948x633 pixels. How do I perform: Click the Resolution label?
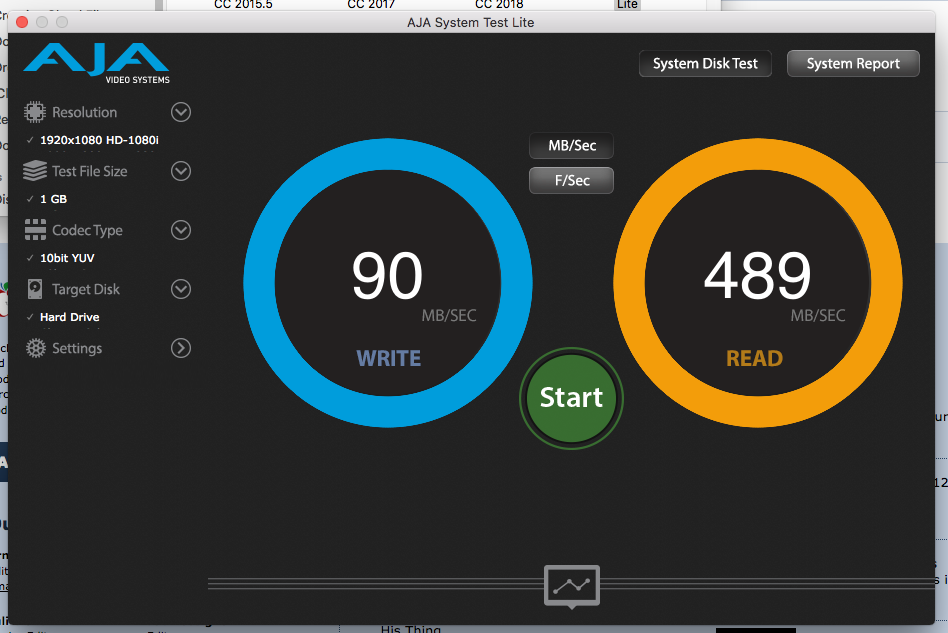pos(85,112)
